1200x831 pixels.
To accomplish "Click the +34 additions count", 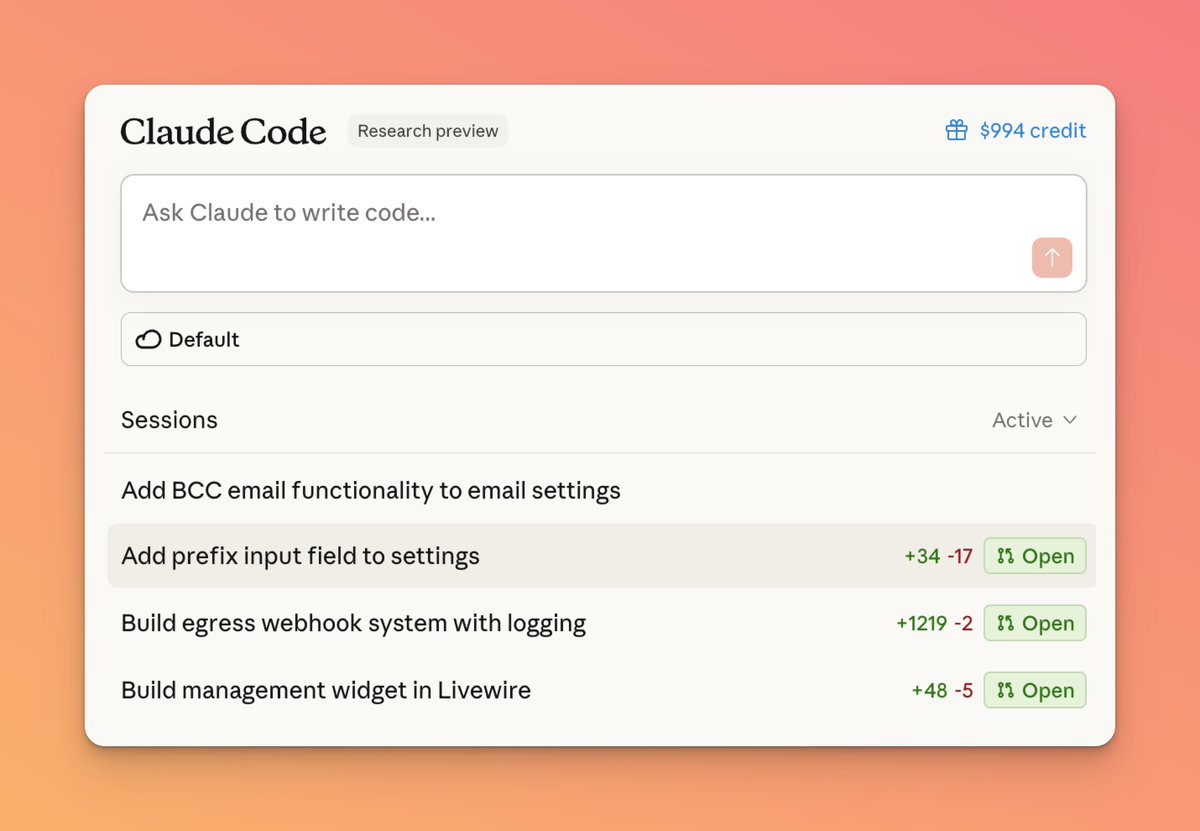I will click(922, 556).
